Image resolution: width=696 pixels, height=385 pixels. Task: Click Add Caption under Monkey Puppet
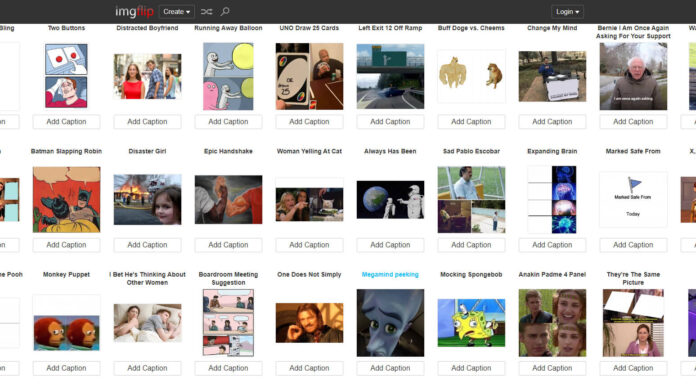(66, 368)
